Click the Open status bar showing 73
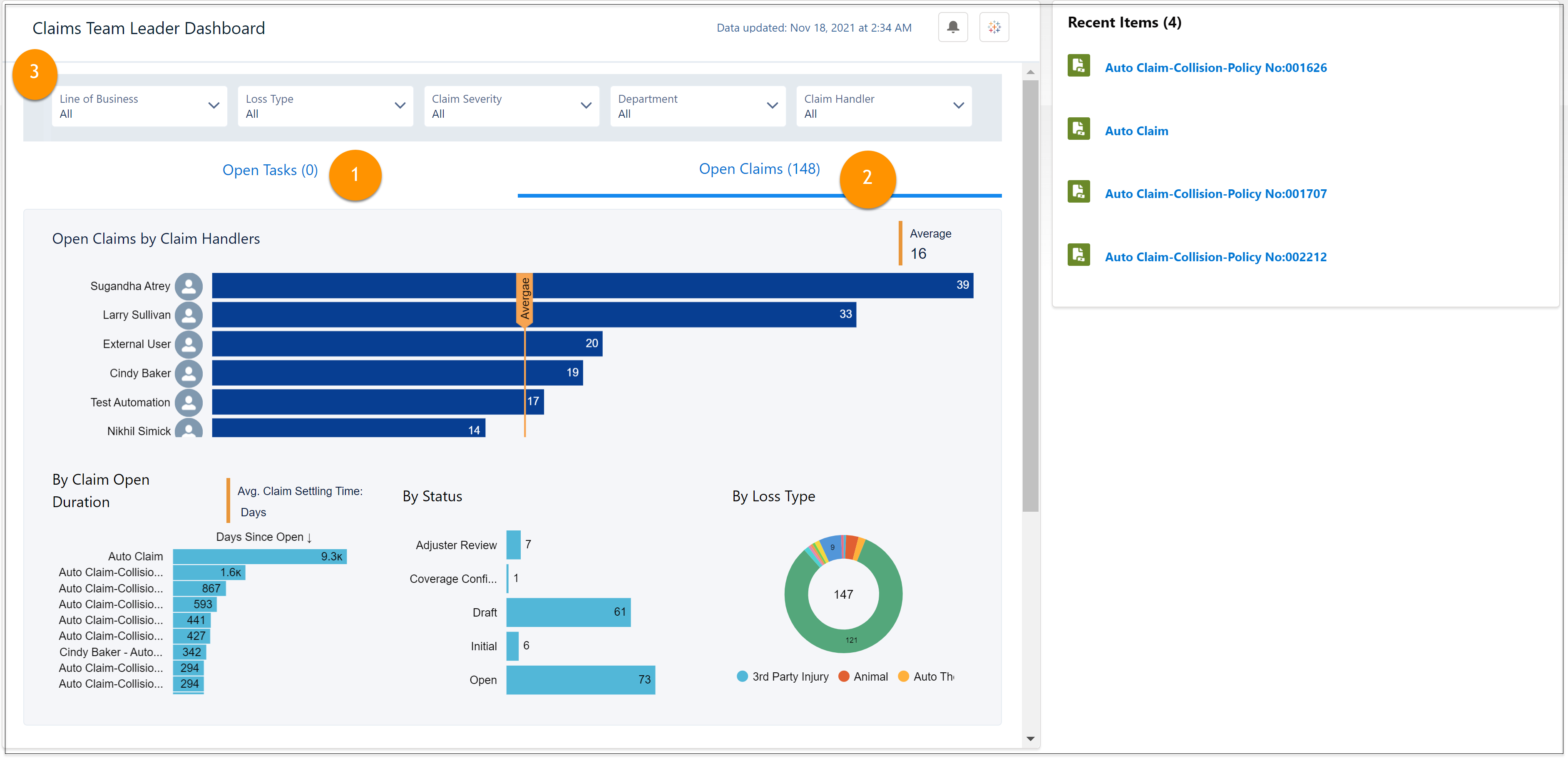 pyautogui.click(x=581, y=680)
